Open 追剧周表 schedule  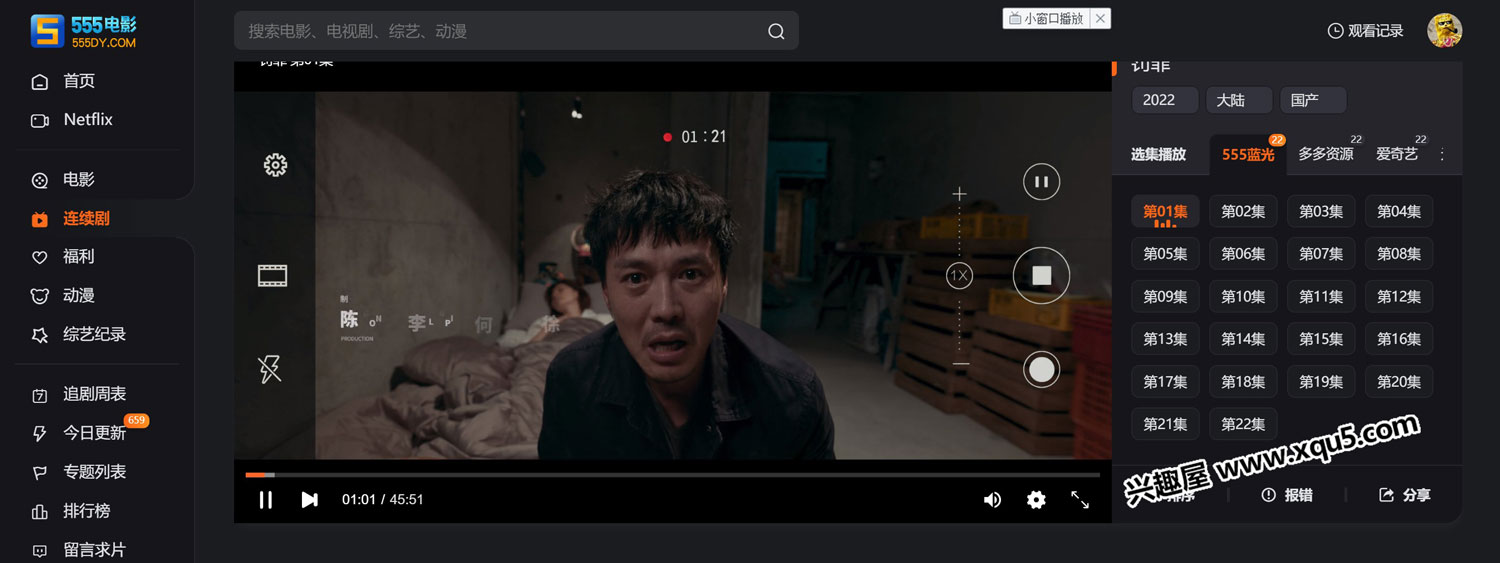pos(79,395)
